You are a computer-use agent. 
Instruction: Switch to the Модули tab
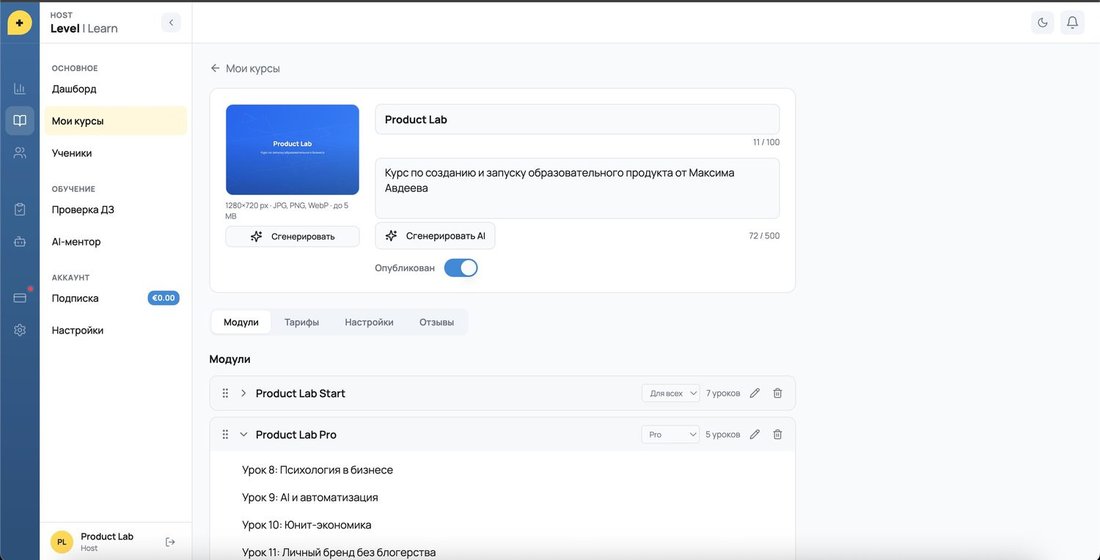241,322
